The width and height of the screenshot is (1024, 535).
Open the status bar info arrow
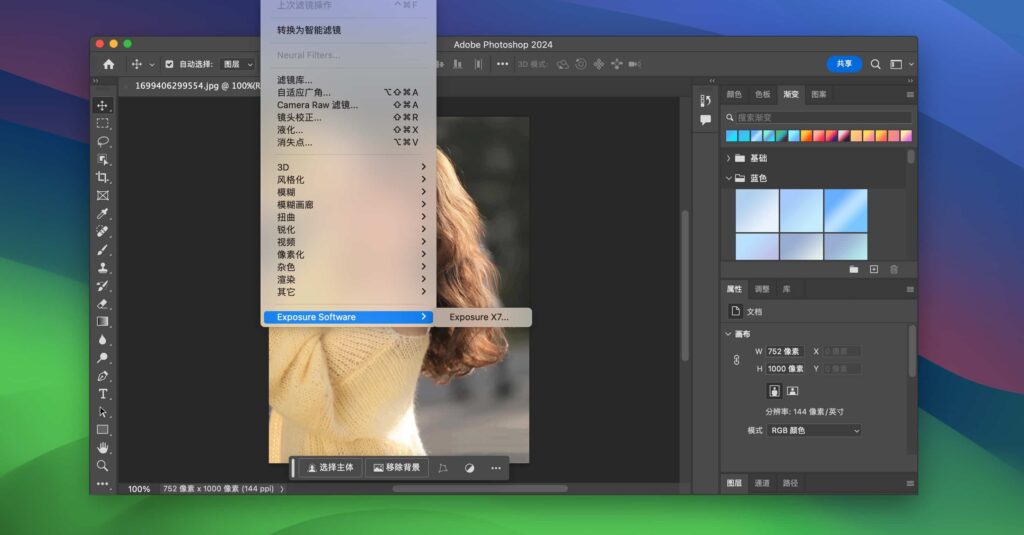[x=282, y=489]
